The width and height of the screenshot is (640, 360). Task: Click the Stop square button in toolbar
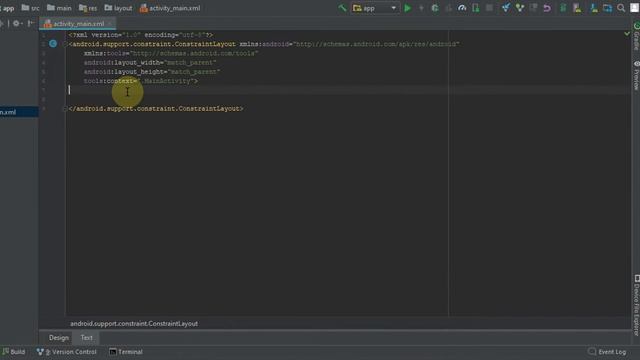point(489,8)
